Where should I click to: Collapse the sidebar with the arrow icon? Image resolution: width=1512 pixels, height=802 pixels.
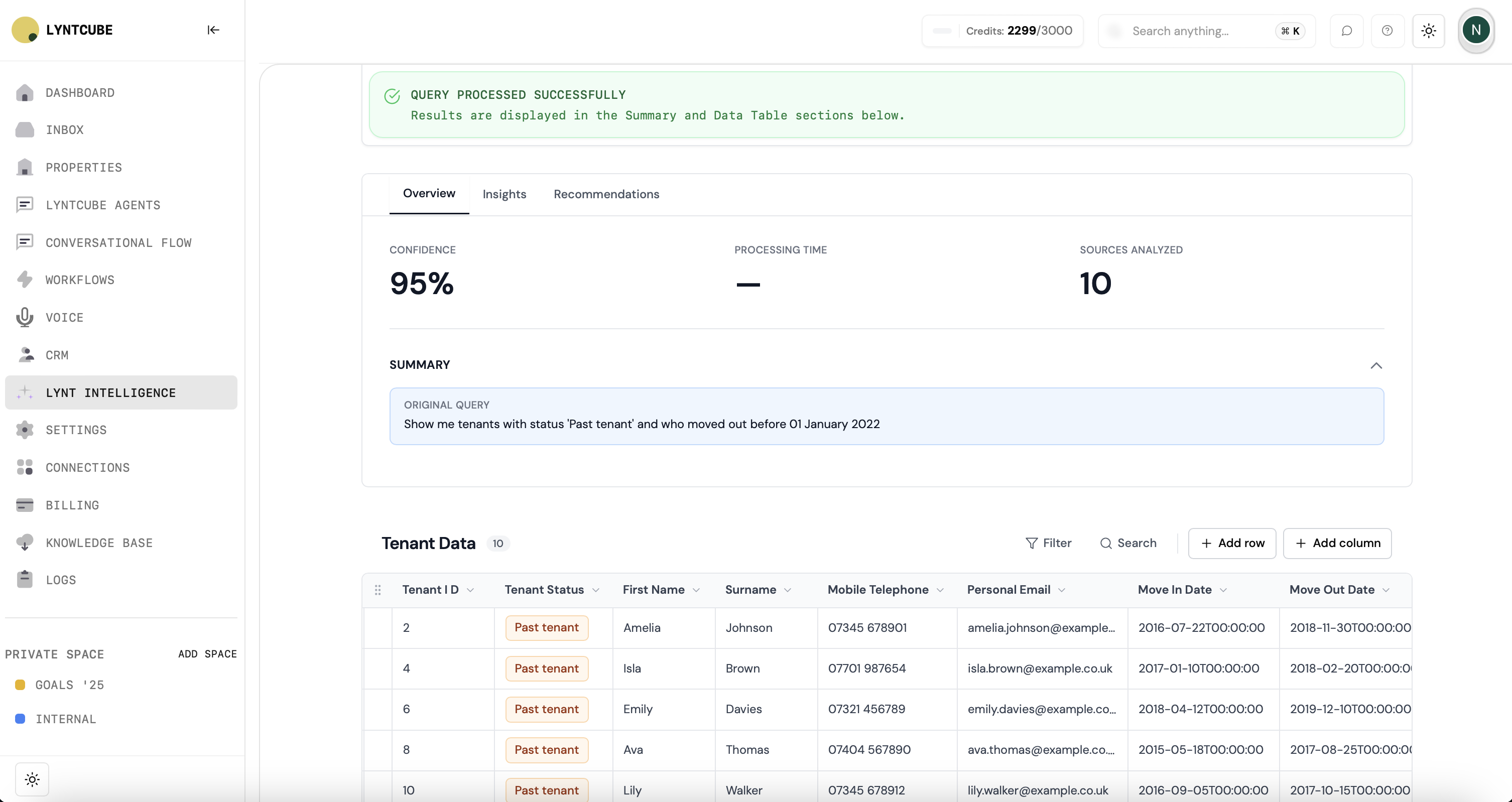point(213,30)
